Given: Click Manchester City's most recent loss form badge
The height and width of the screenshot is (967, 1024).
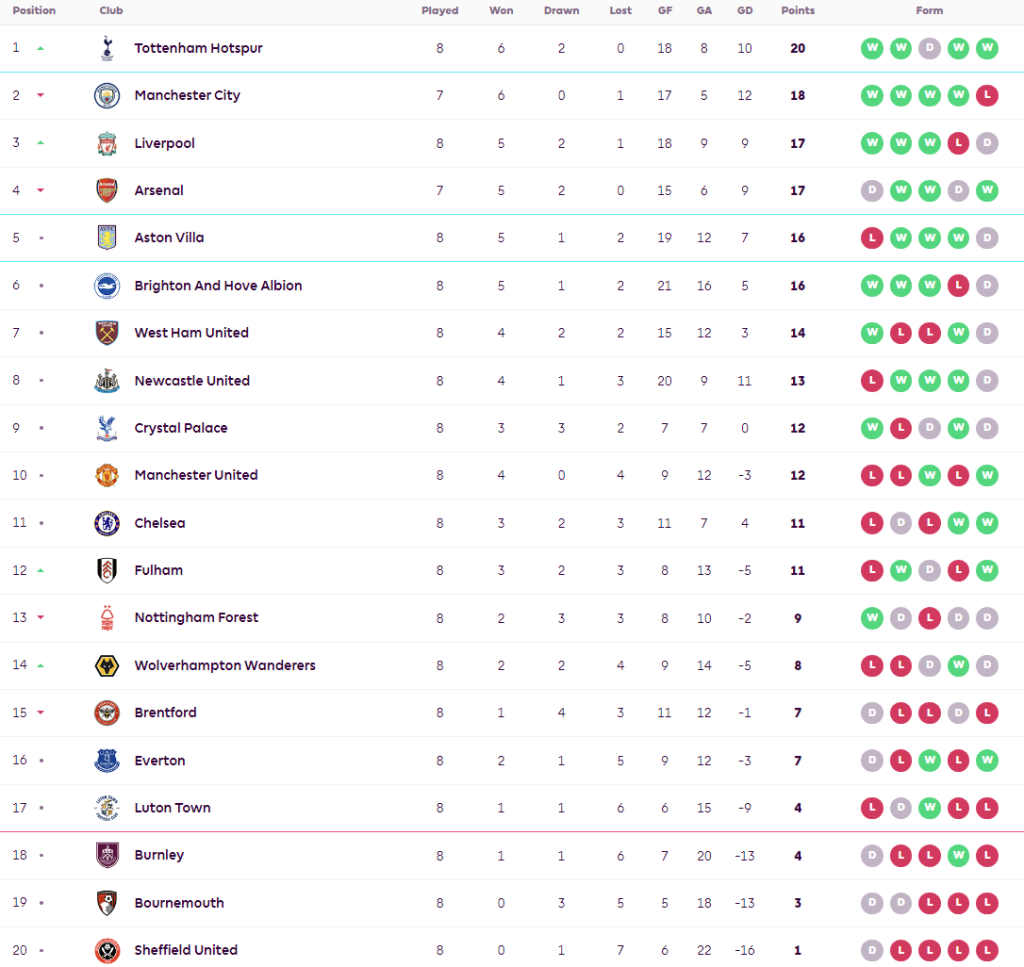Looking at the screenshot, I should pyautogui.click(x=987, y=96).
